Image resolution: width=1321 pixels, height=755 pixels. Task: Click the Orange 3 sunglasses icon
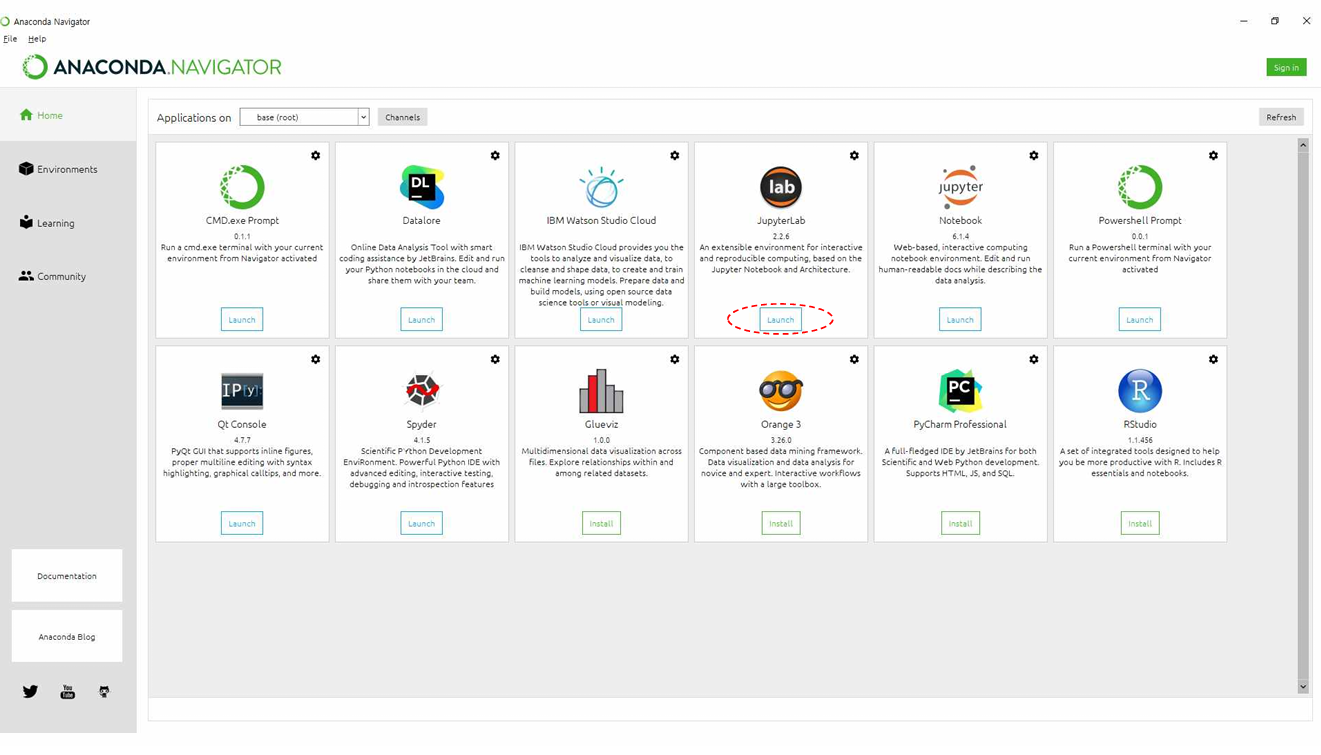pyautogui.click(x=780, y=391)
